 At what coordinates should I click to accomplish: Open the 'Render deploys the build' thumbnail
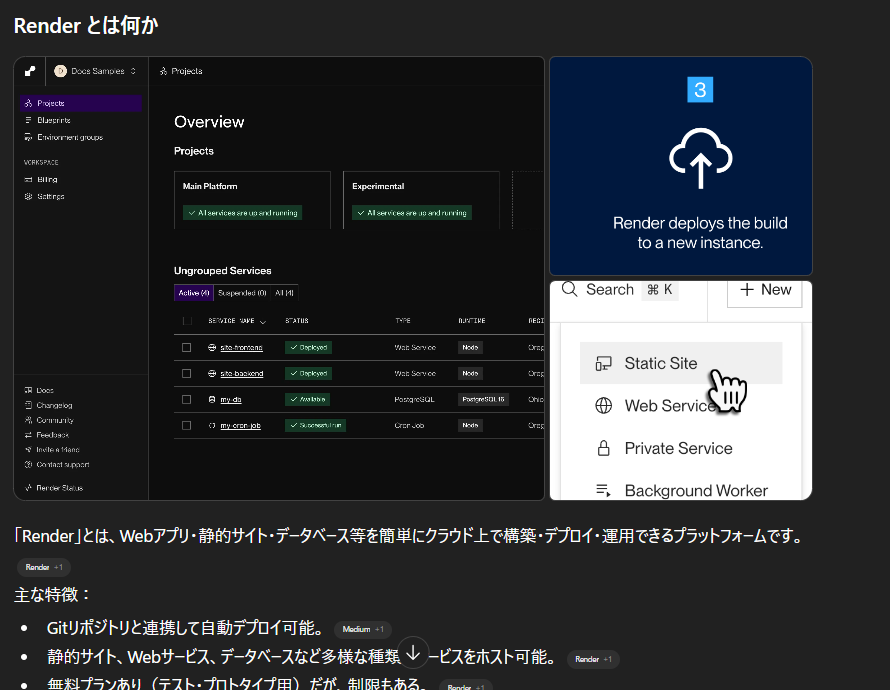tap(681, 166)
